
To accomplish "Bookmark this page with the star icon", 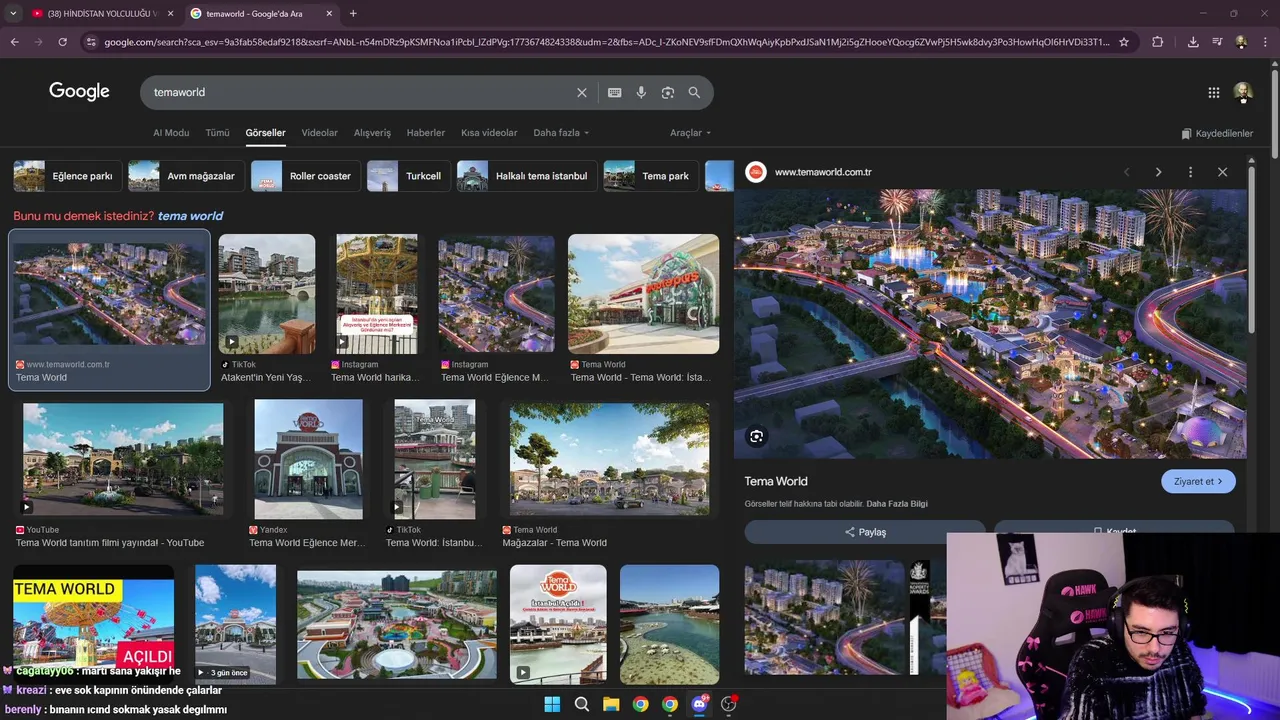I will tap(1124, 42).
